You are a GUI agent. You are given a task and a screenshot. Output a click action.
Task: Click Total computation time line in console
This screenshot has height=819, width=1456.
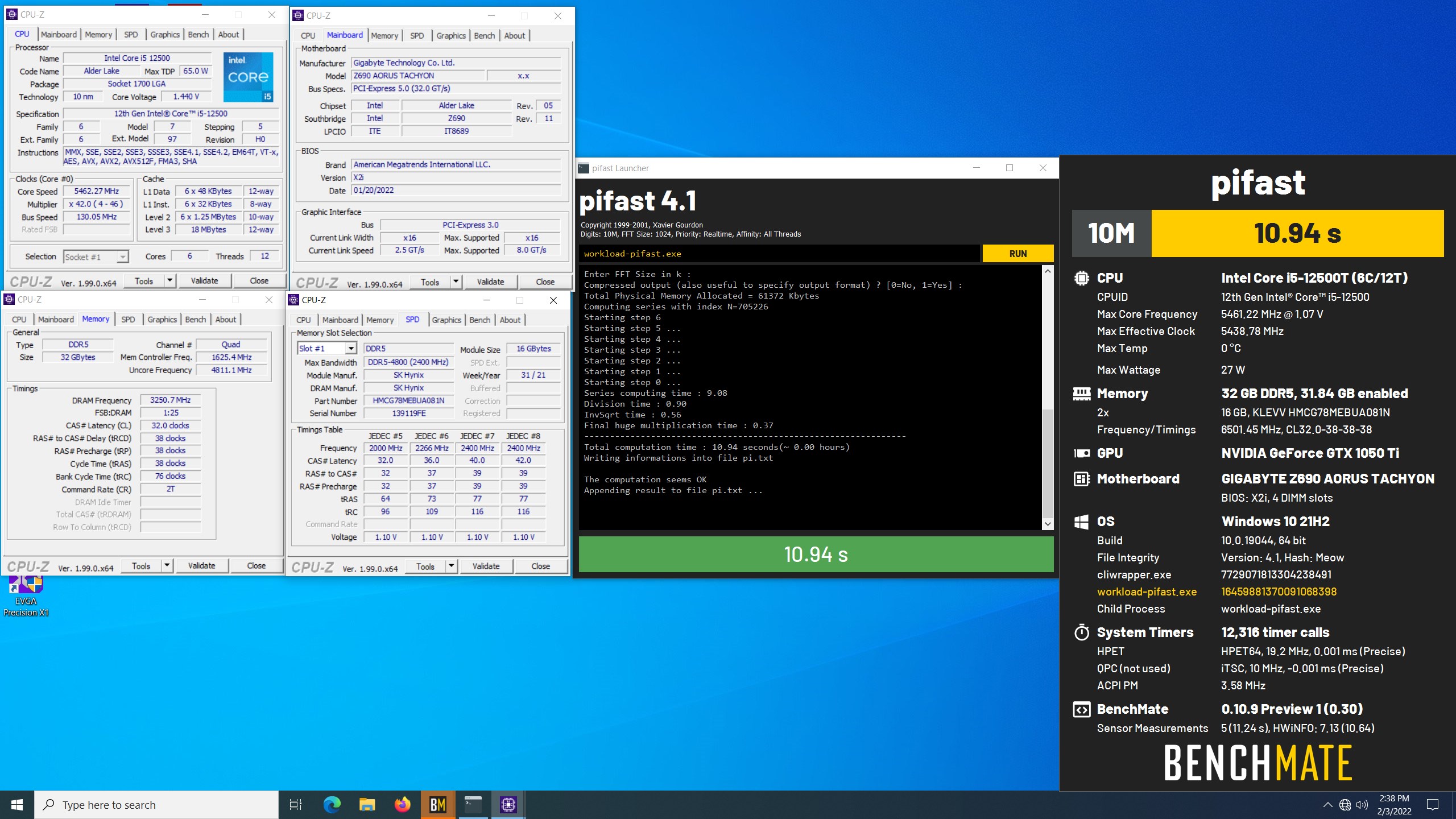(x=717, y=447)
